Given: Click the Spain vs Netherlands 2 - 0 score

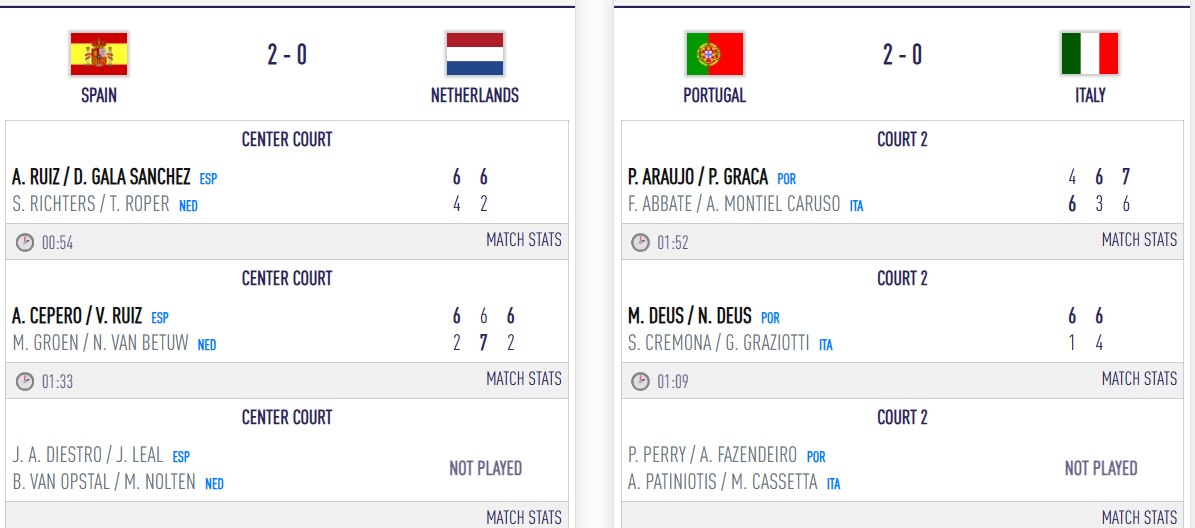Looking at the screenshot, I should pyautogui.click(x=287, y=54).
